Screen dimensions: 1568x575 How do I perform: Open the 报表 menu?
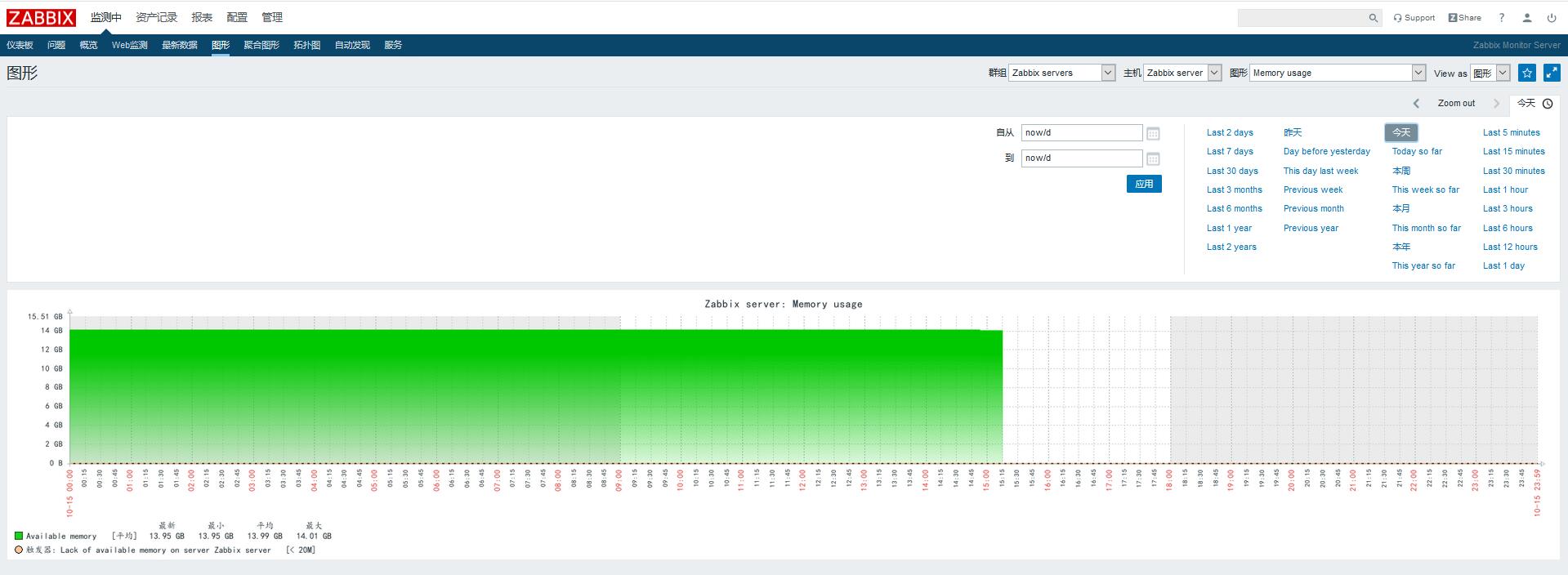click(x=202, y=17)
